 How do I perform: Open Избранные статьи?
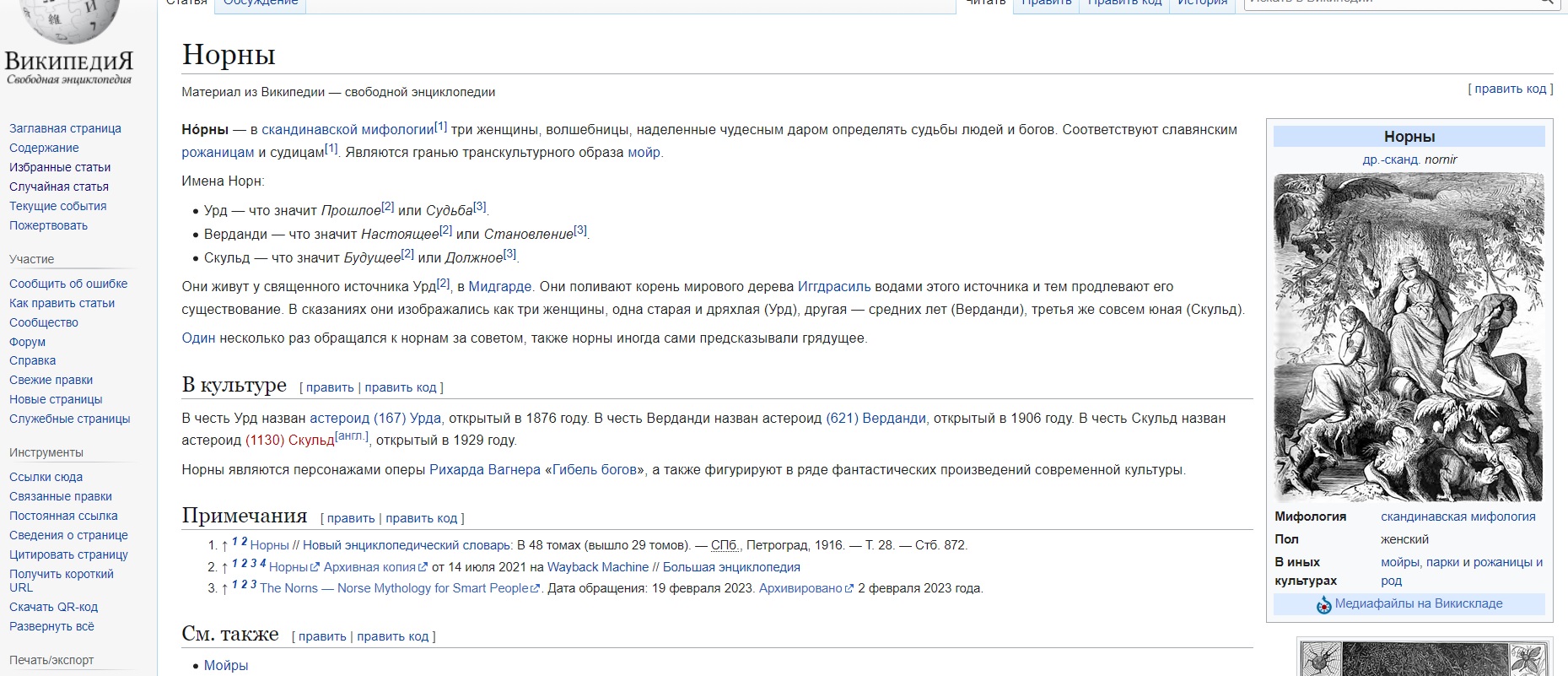point(60,167)
